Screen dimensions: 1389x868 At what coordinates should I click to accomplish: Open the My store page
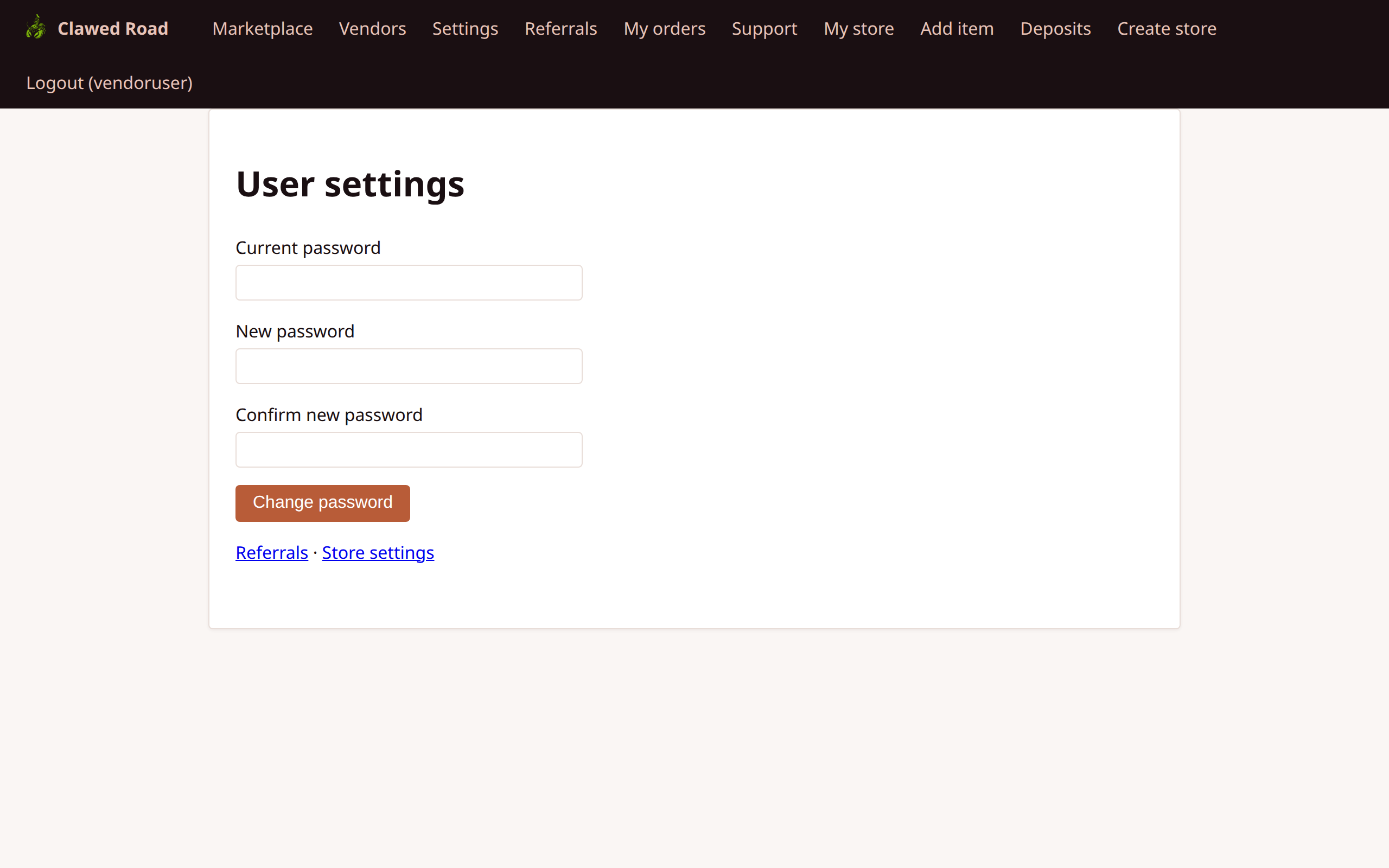pos(859,28)
